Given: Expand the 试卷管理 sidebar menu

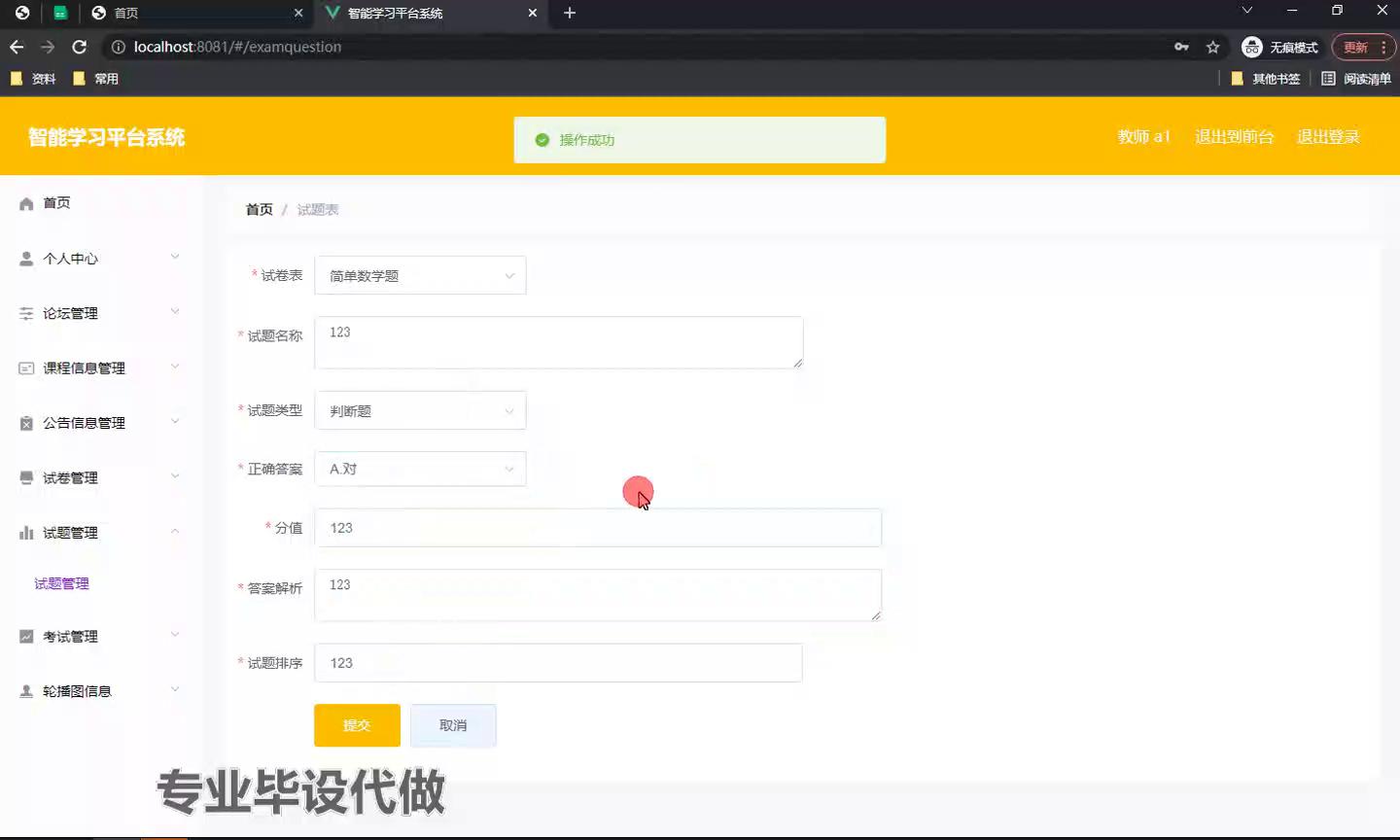Looking at the screenshot, I should (x=97, y=478).
